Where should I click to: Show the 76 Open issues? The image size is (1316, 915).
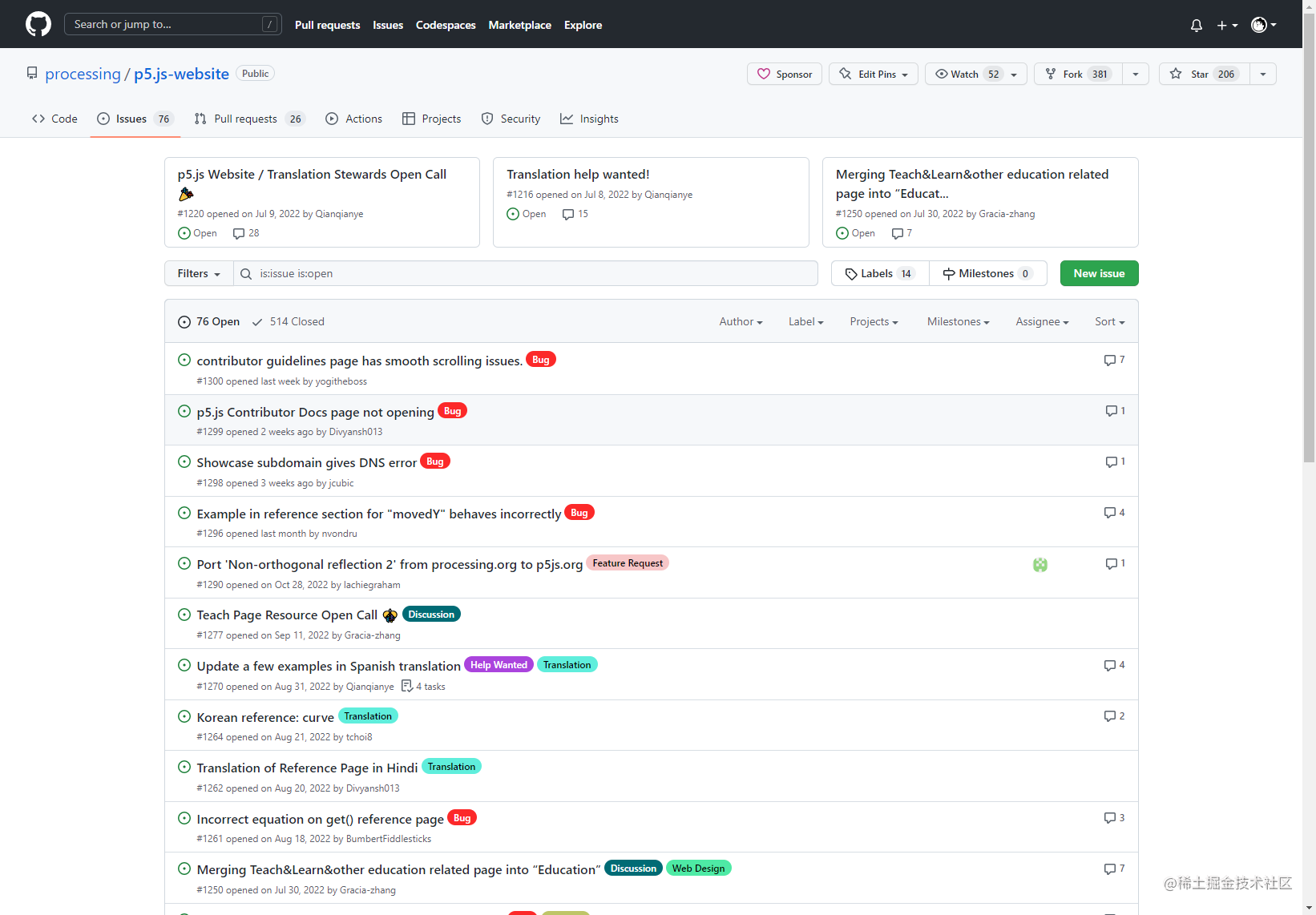208,321
